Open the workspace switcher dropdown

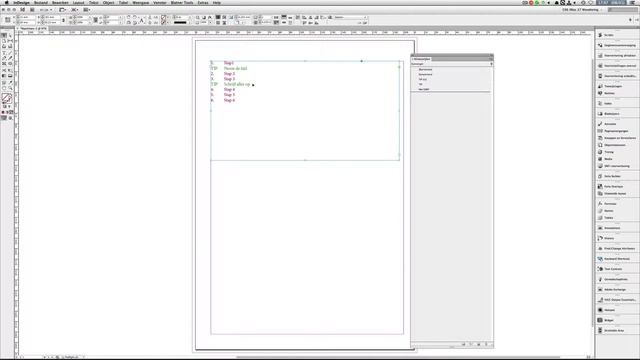(581, 9)
